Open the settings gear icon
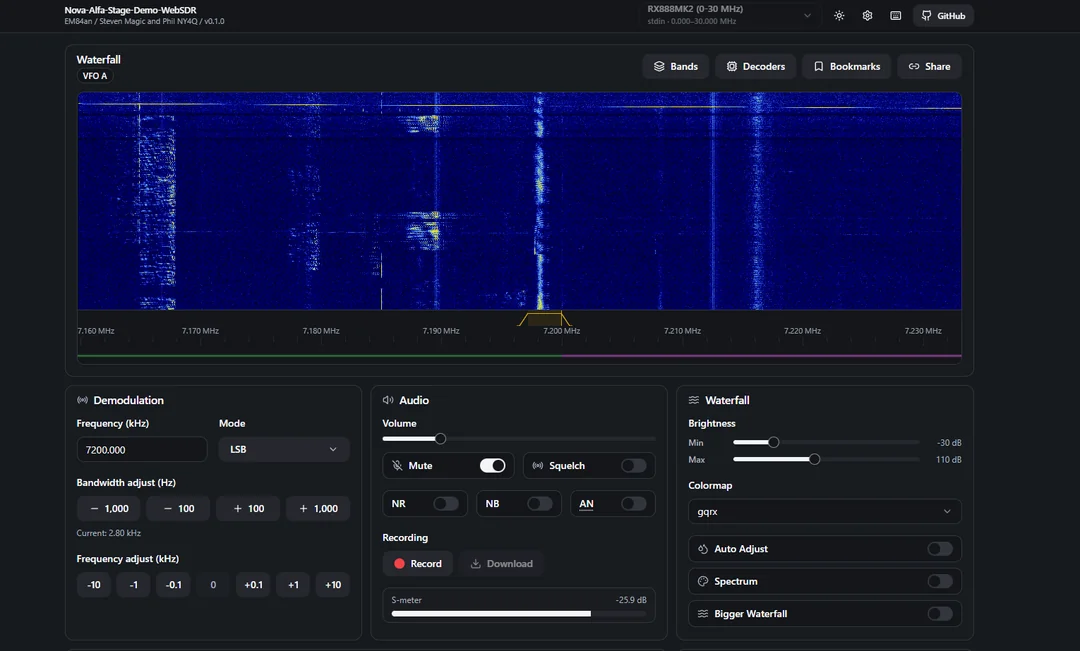 [x=867, y=15]
